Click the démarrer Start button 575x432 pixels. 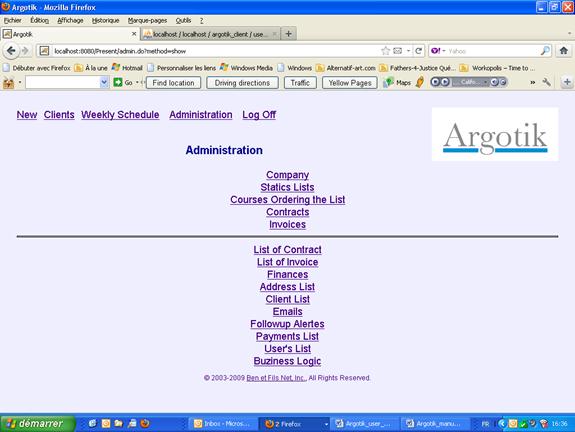pyautogui.click(x=37, y=424)
